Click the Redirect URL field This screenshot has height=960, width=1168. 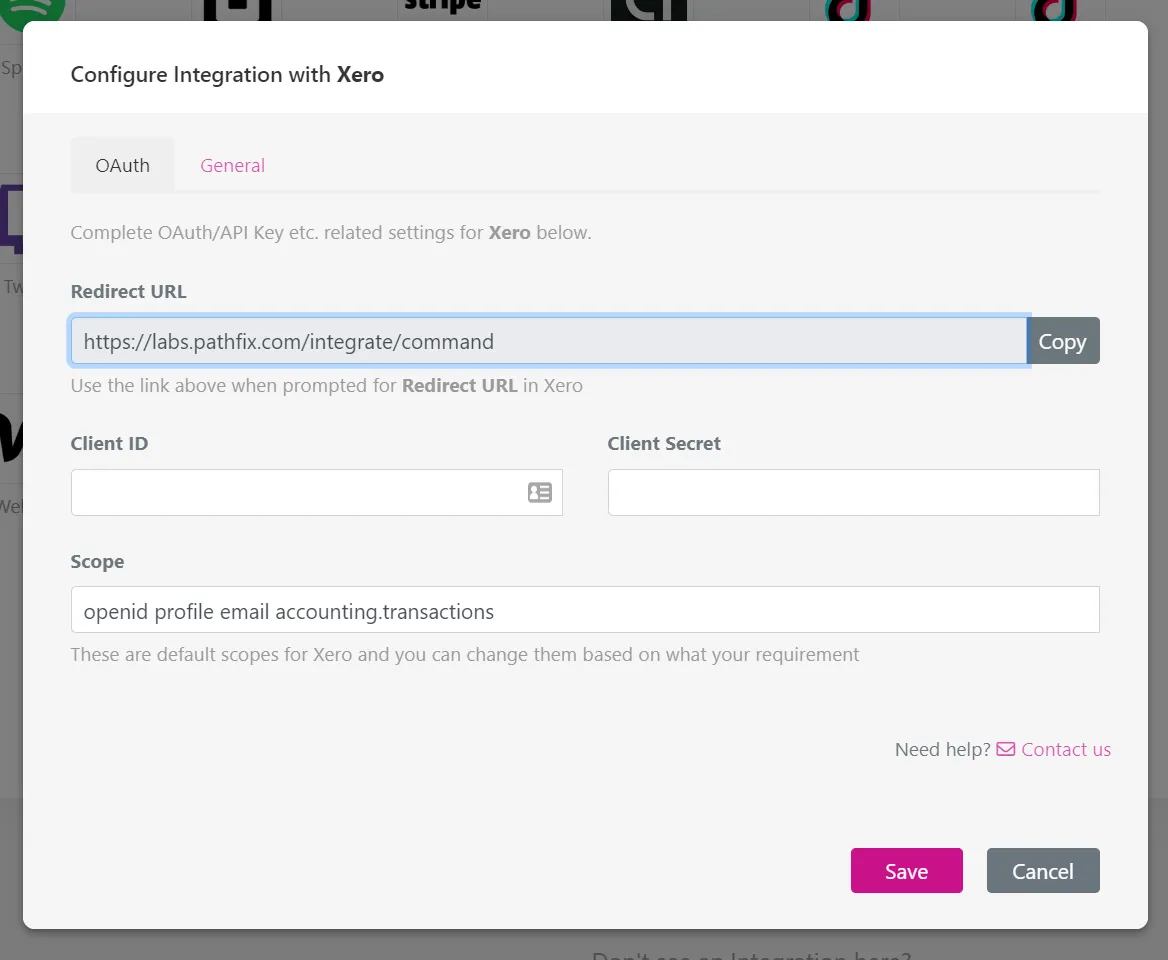[549, 341]
